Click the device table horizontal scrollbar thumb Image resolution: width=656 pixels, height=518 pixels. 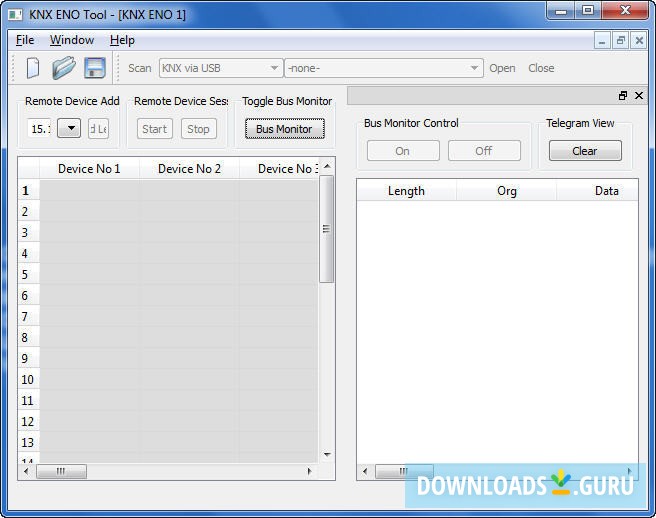point(62,472)
